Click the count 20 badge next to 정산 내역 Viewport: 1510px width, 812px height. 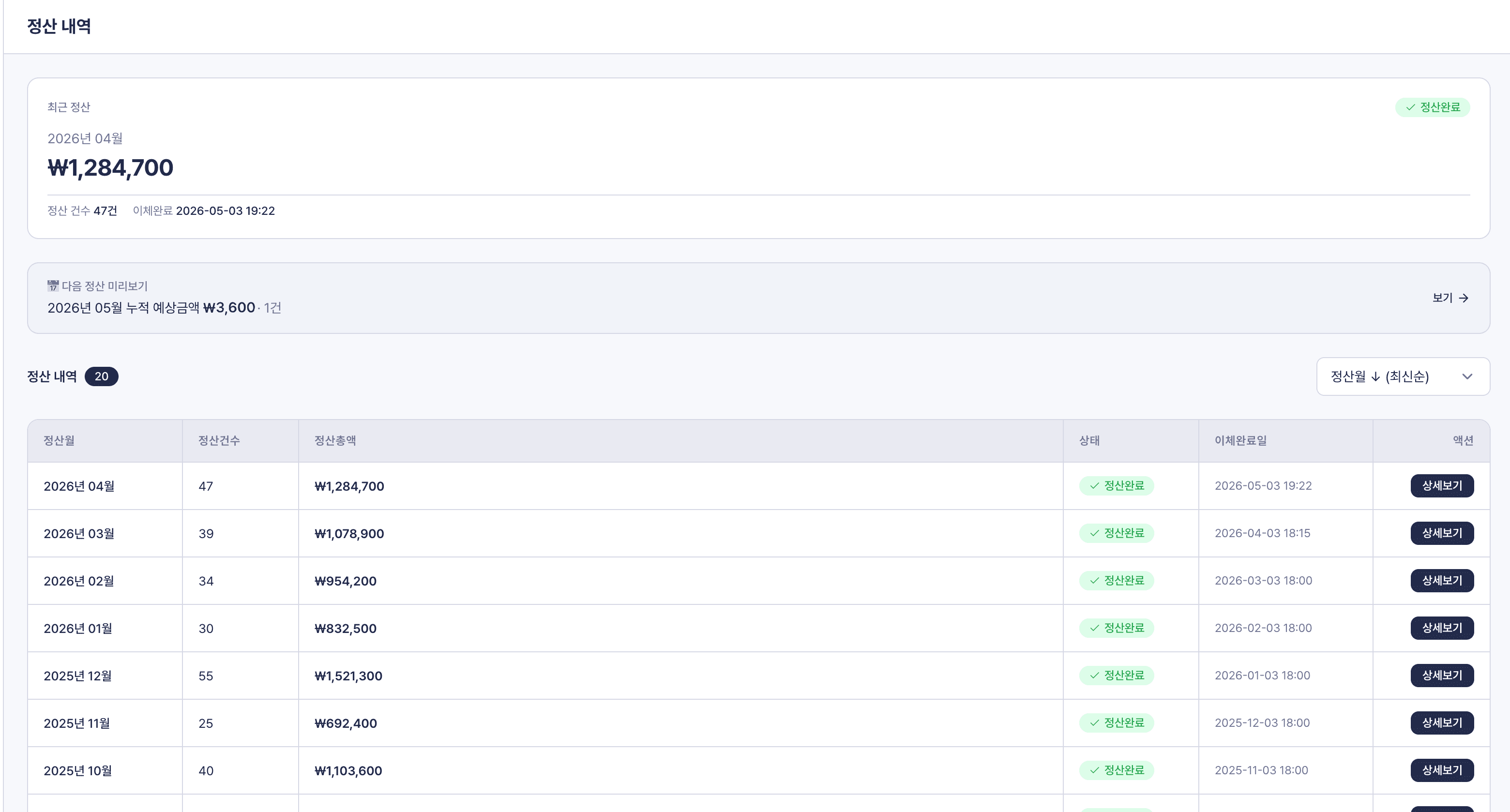[x=102, y=376]
